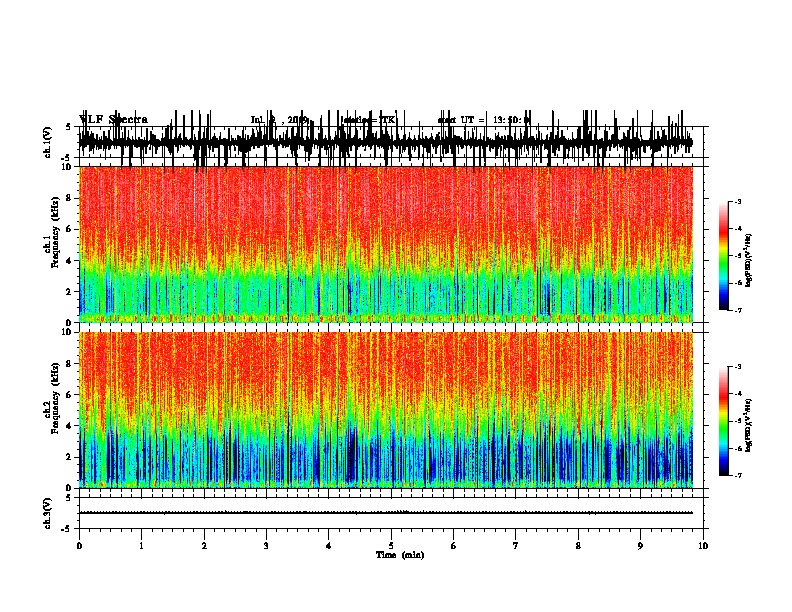Click the ch.1 voltage waveform trace panel

pos(393,142)
